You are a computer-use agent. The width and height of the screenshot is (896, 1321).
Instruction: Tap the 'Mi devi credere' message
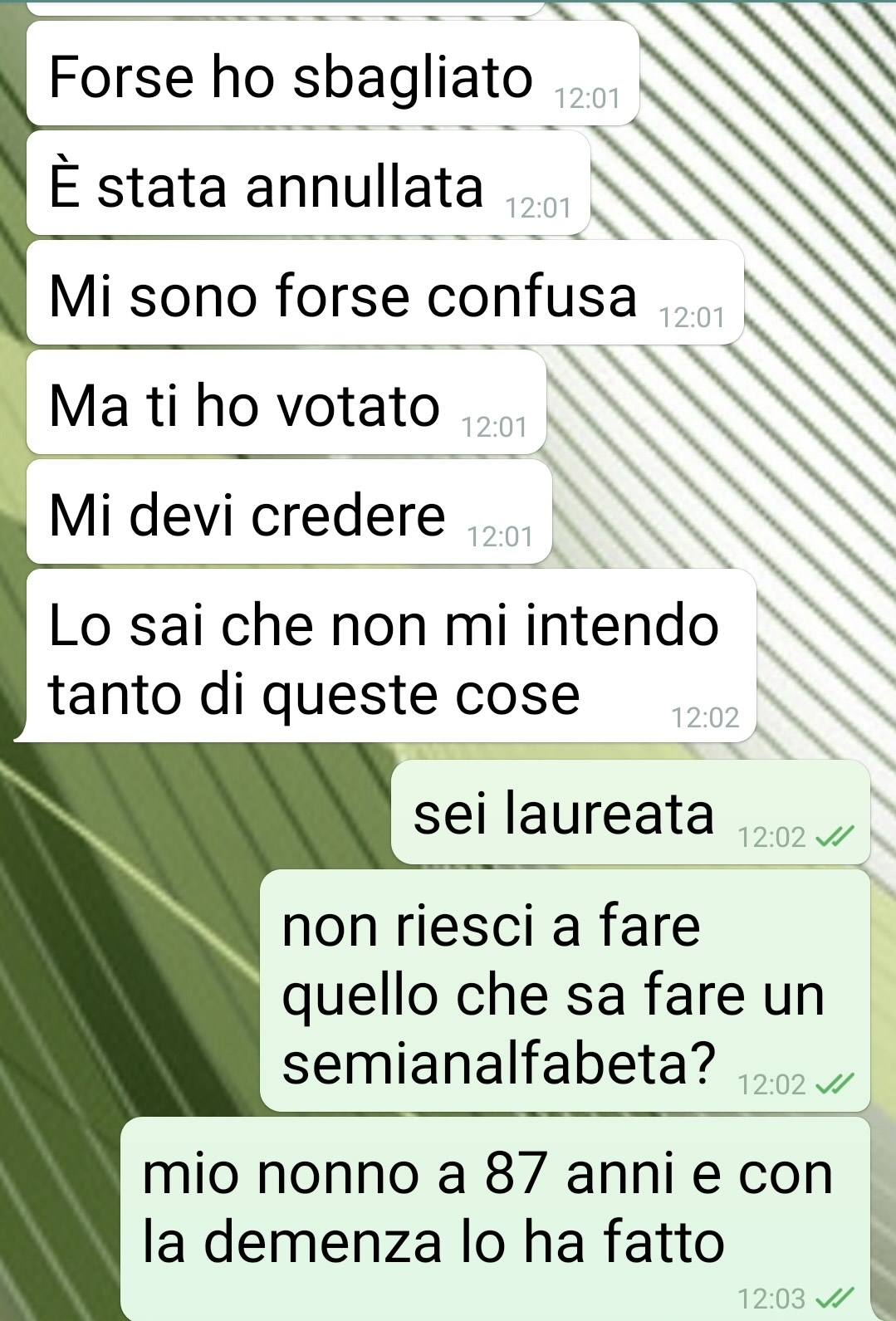(289, 511)
